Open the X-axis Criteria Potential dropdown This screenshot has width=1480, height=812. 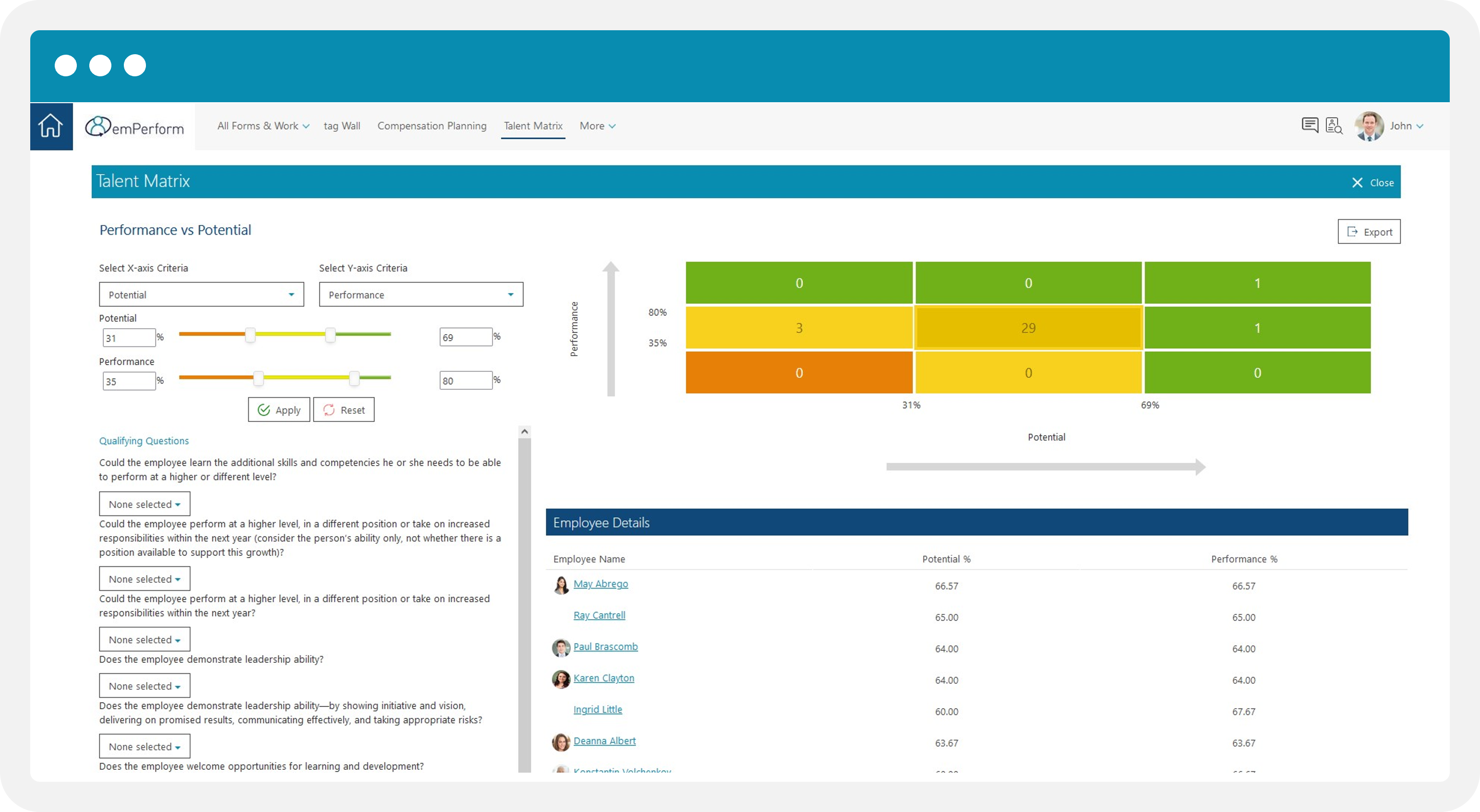[x=201, y=295]
